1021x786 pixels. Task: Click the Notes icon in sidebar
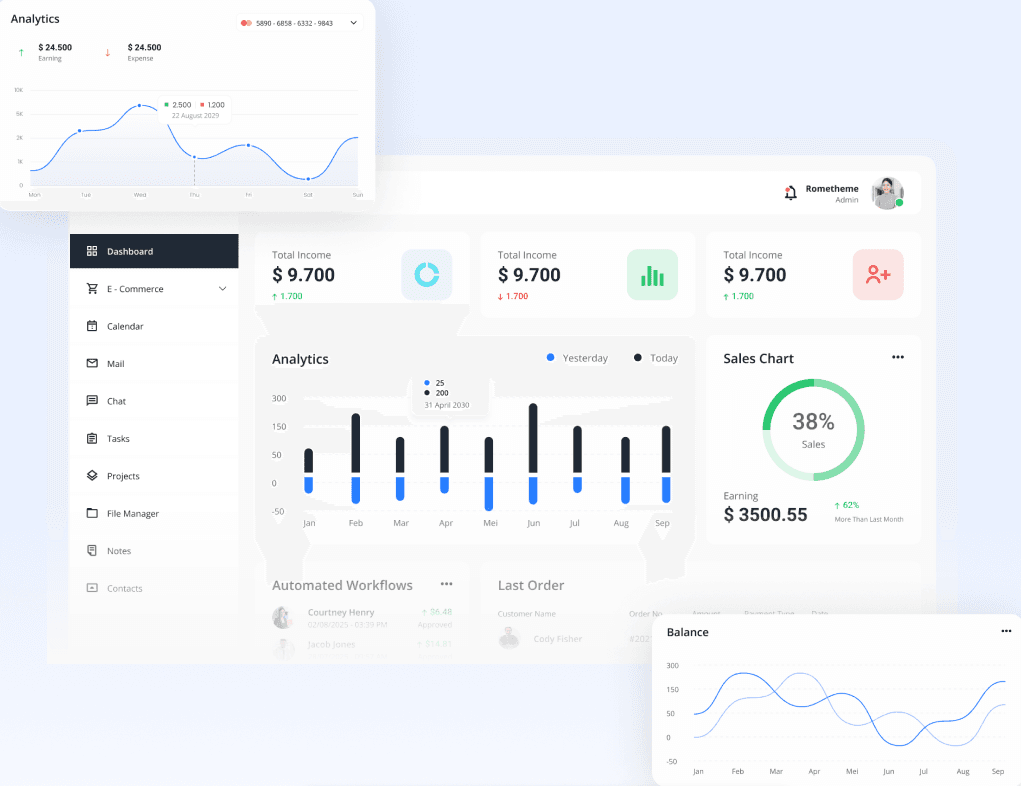pos(93,550)
